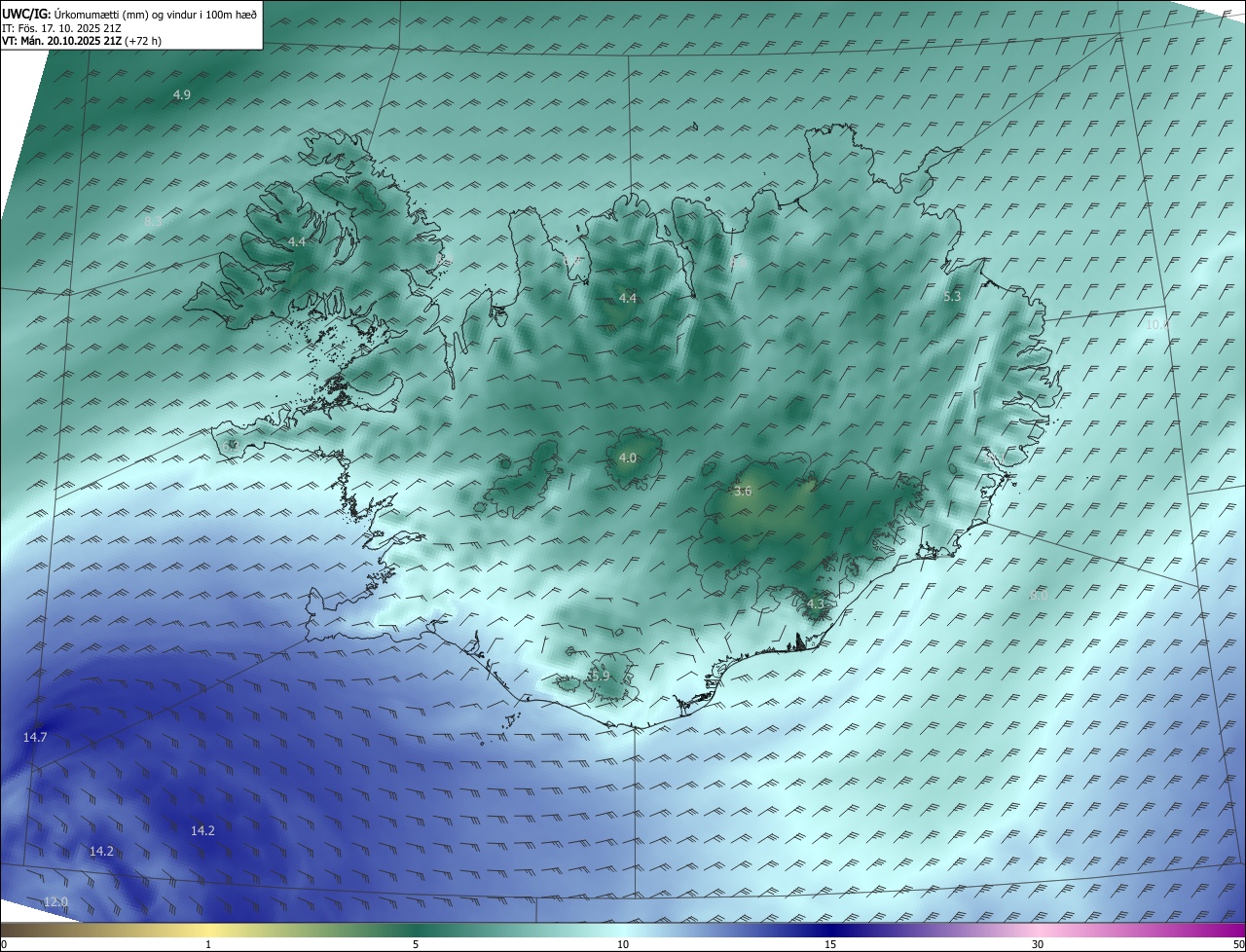The height and width of the screenshot is (952, 1246).
Task: Click the colorbar tick label 50
Action: click(x=1239, y=945)
